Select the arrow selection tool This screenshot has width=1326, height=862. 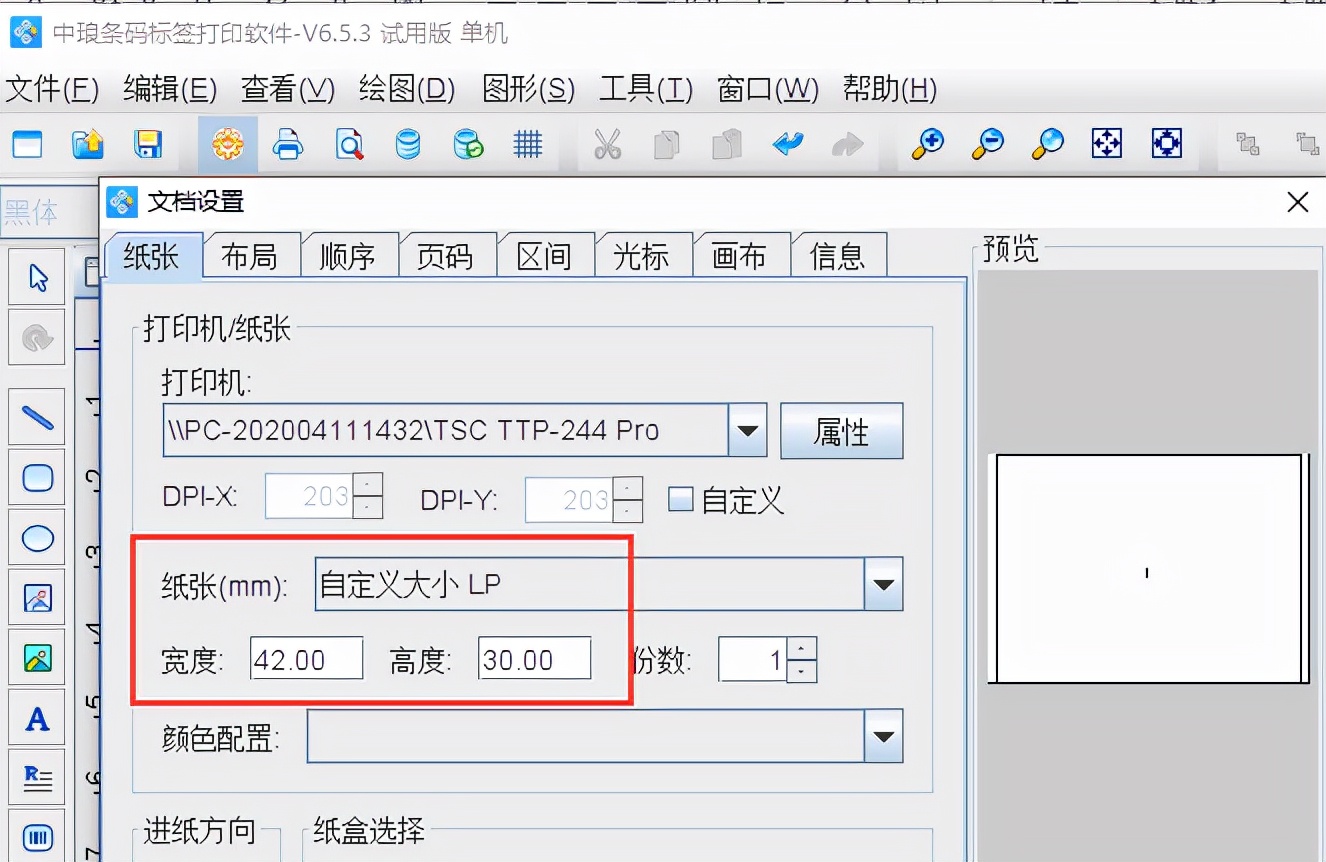(36, 277)
